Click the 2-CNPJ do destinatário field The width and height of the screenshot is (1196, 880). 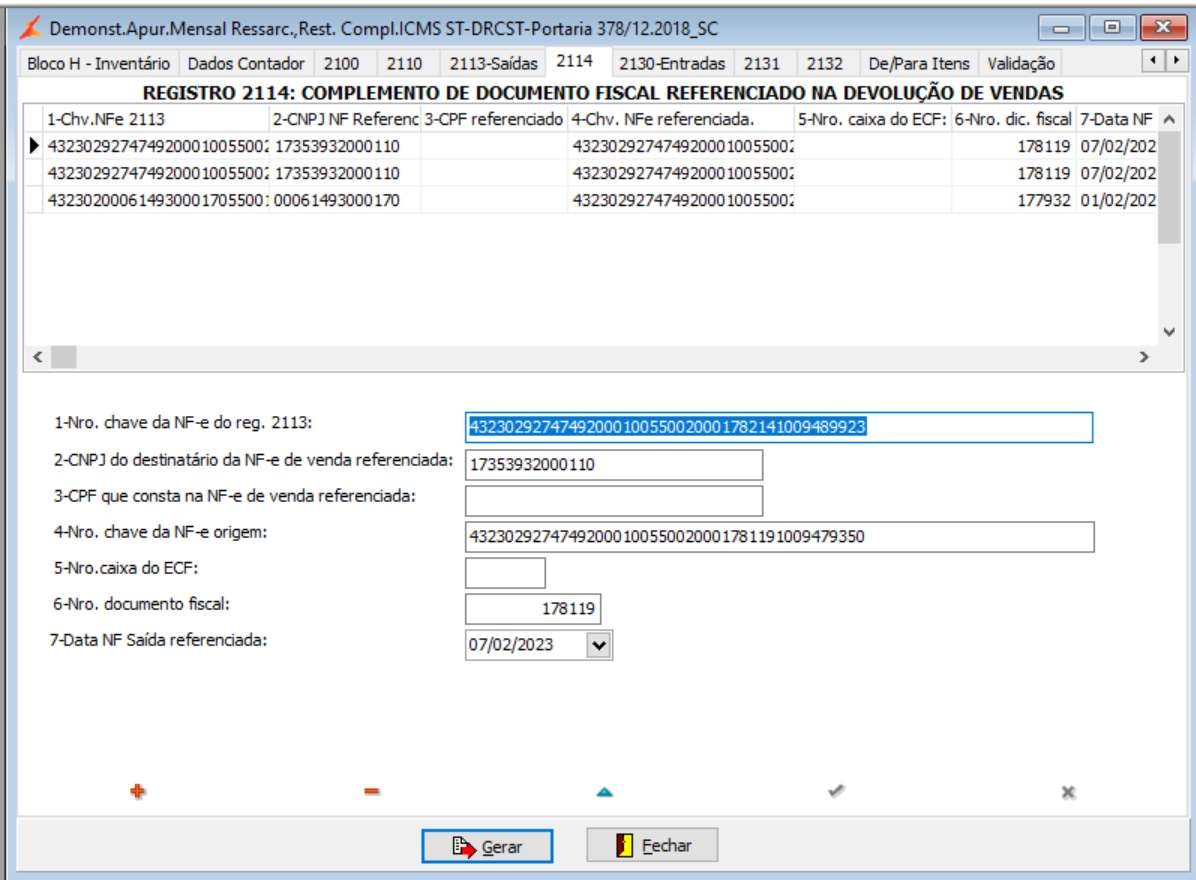614,464
